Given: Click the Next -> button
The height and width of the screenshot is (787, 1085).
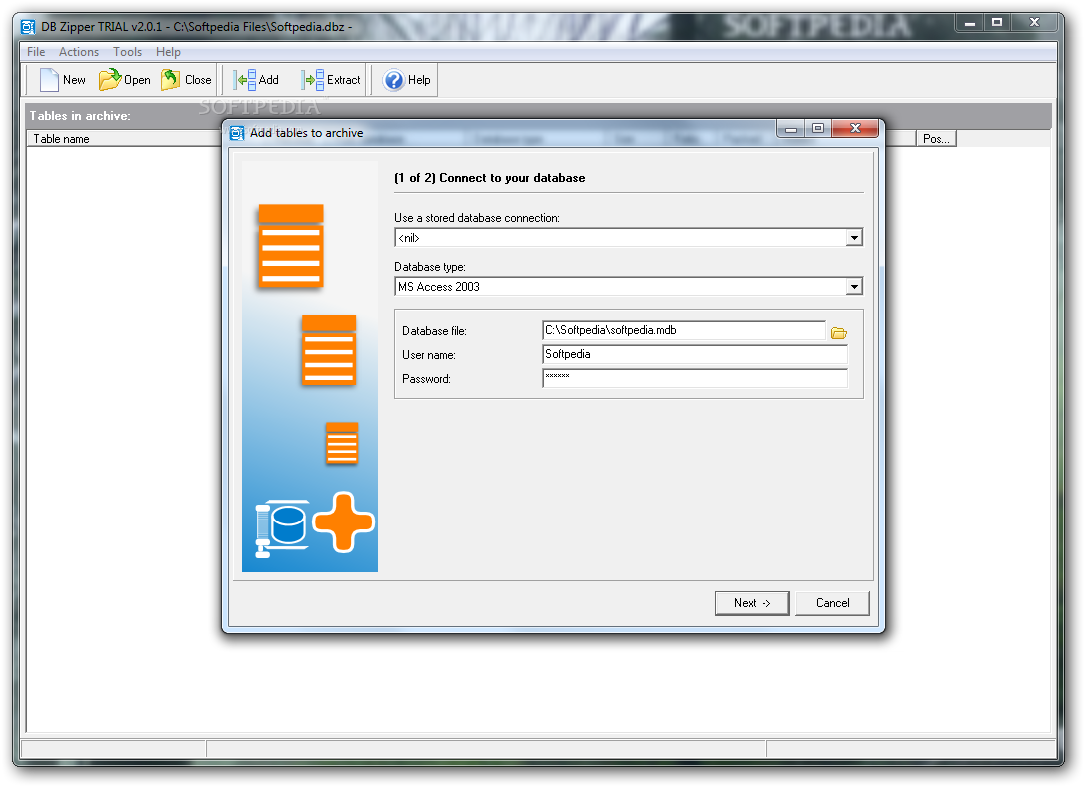Looking at the screenshot, I should coord(752,603).
